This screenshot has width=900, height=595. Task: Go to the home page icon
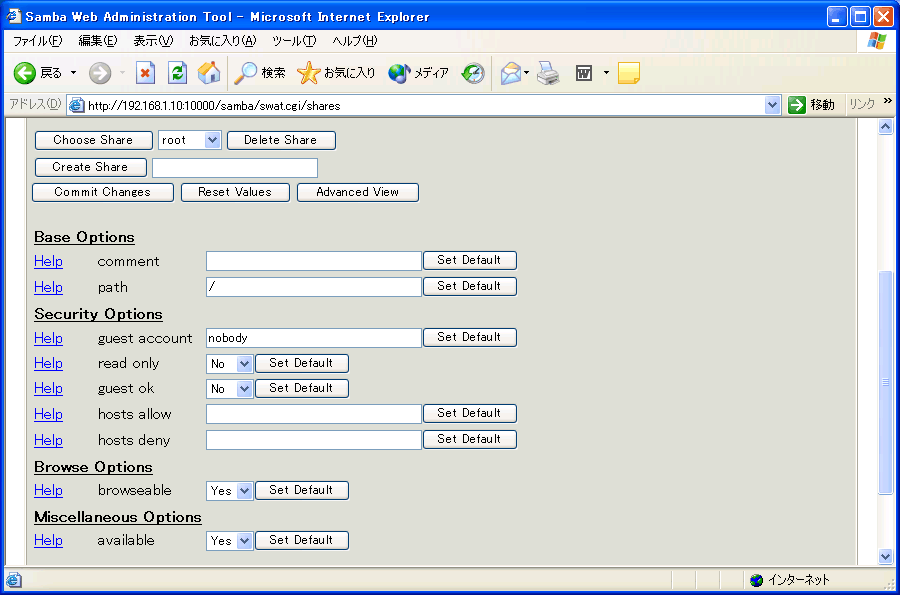(209, 73)
